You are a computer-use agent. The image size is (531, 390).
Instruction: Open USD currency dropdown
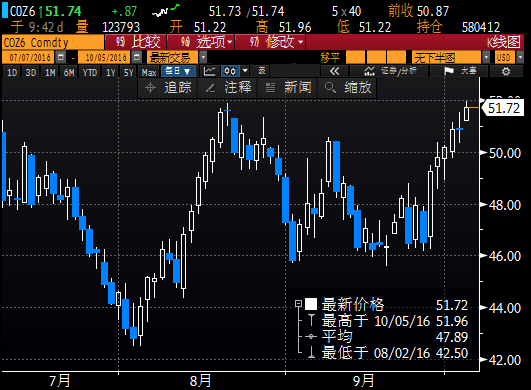(520, 57)
